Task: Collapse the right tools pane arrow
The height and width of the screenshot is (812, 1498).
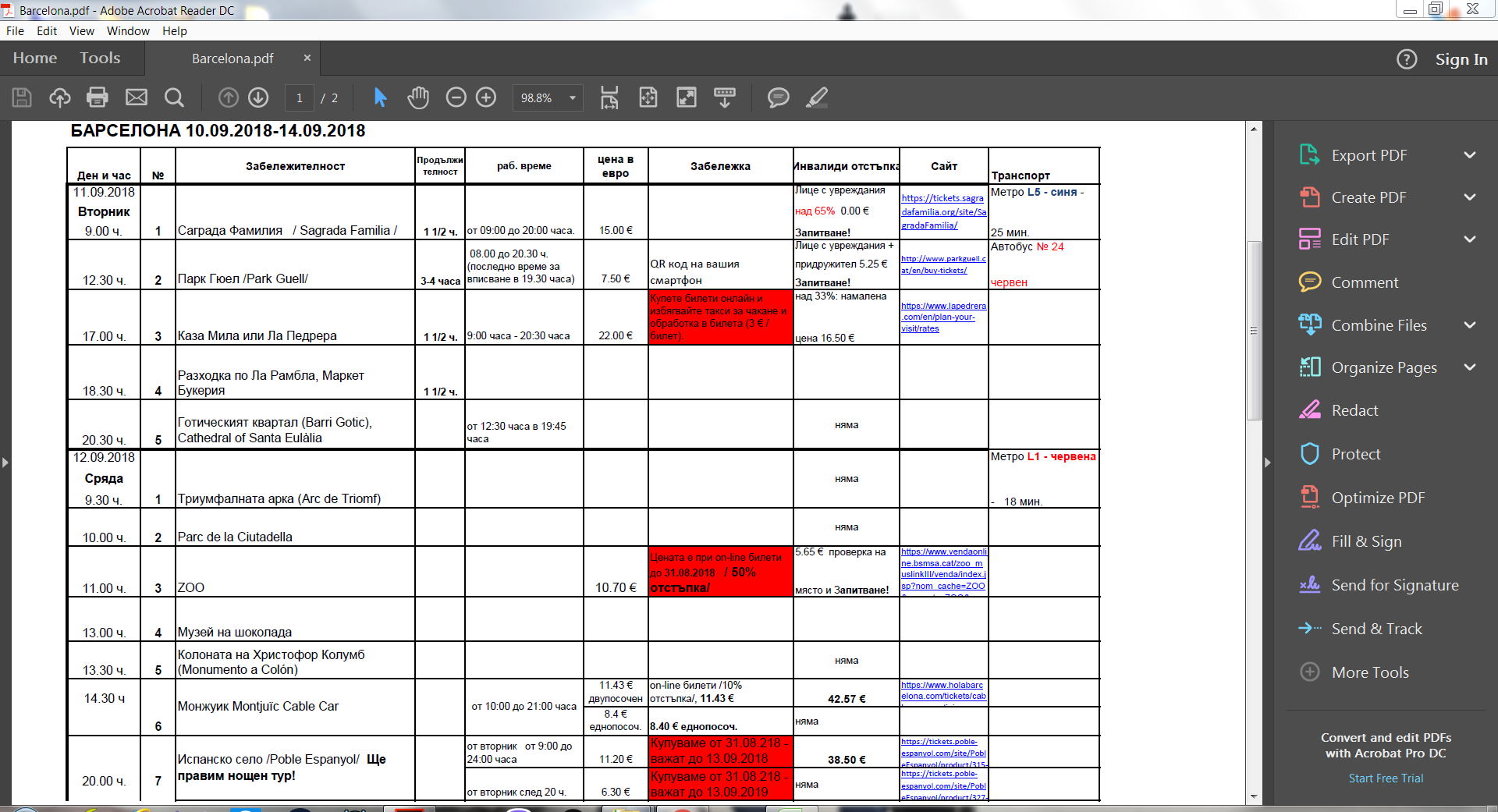Action: point(1267,463)
